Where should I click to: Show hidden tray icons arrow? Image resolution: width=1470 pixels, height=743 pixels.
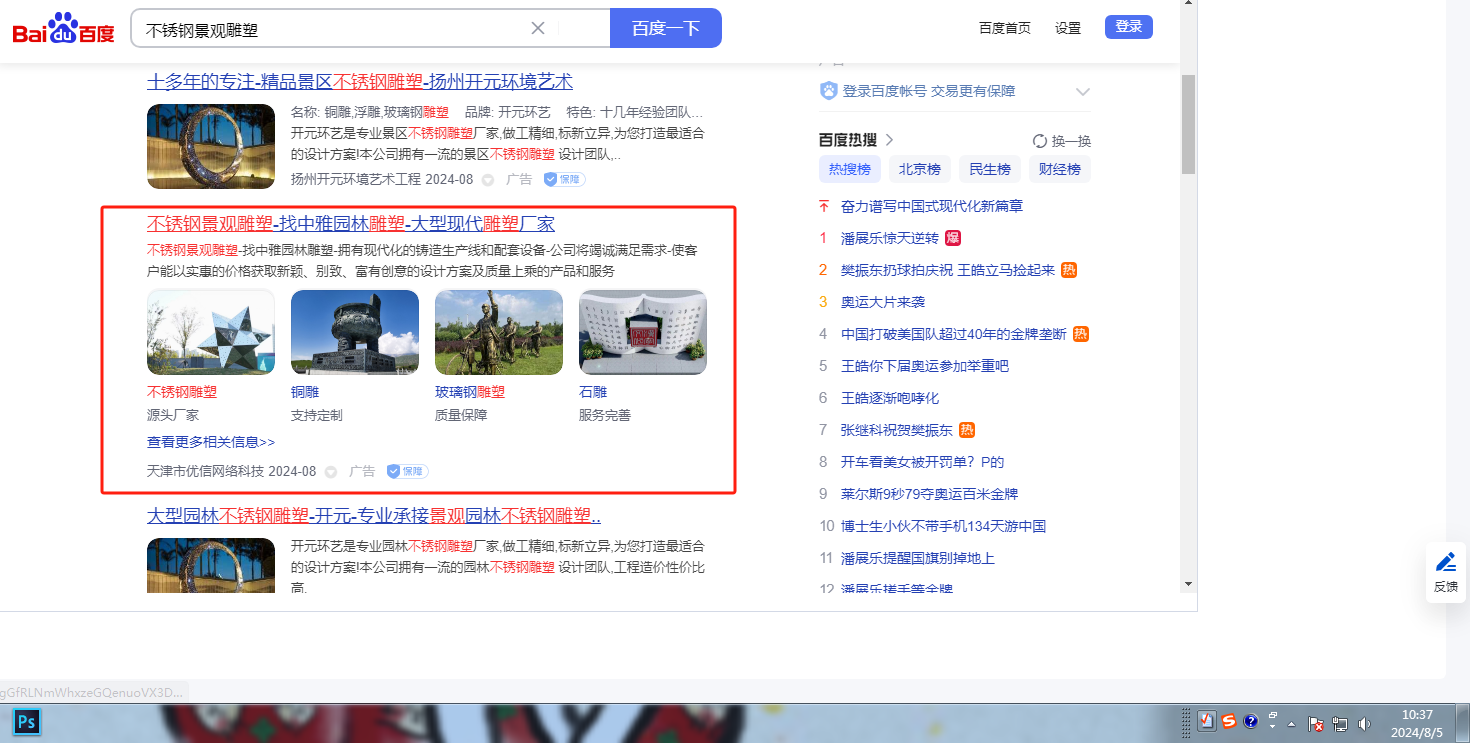point(1291,724)
